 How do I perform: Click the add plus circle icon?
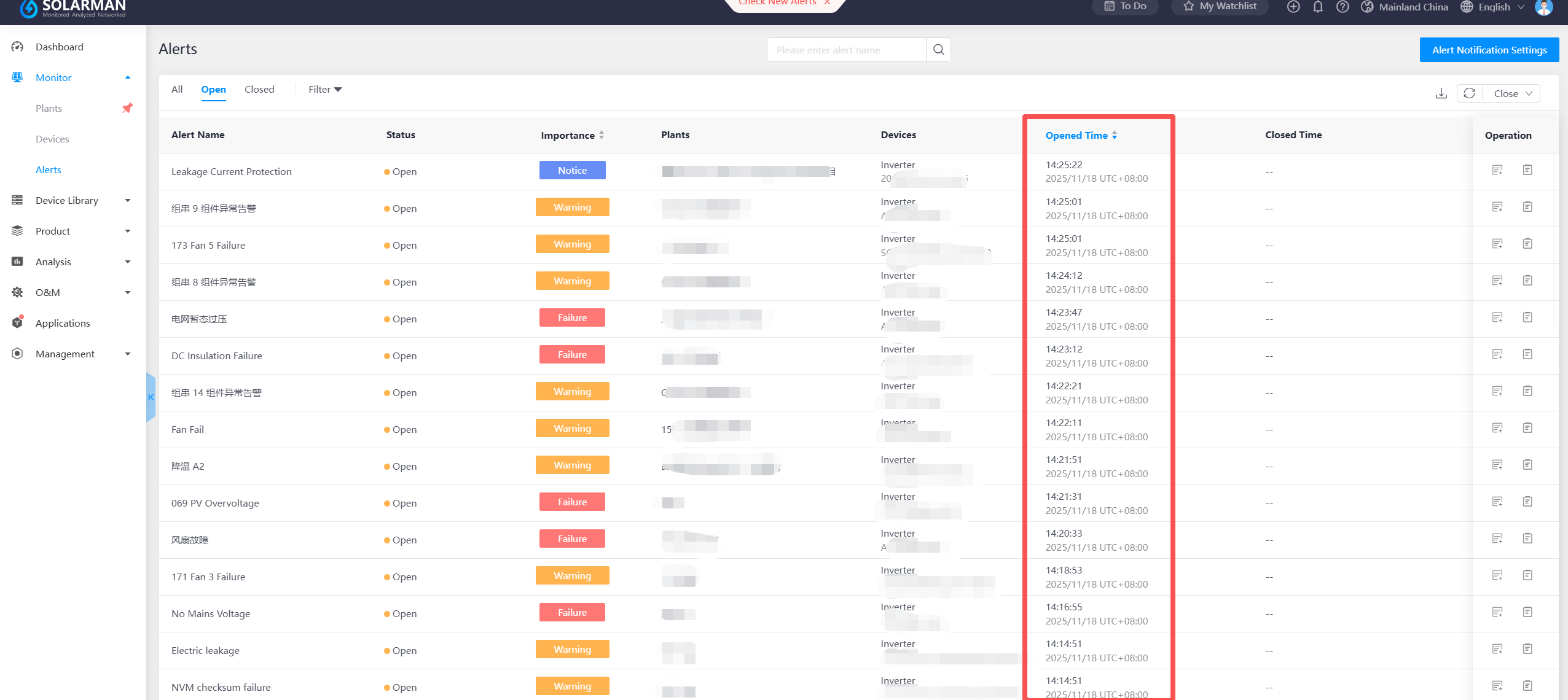1293,7
